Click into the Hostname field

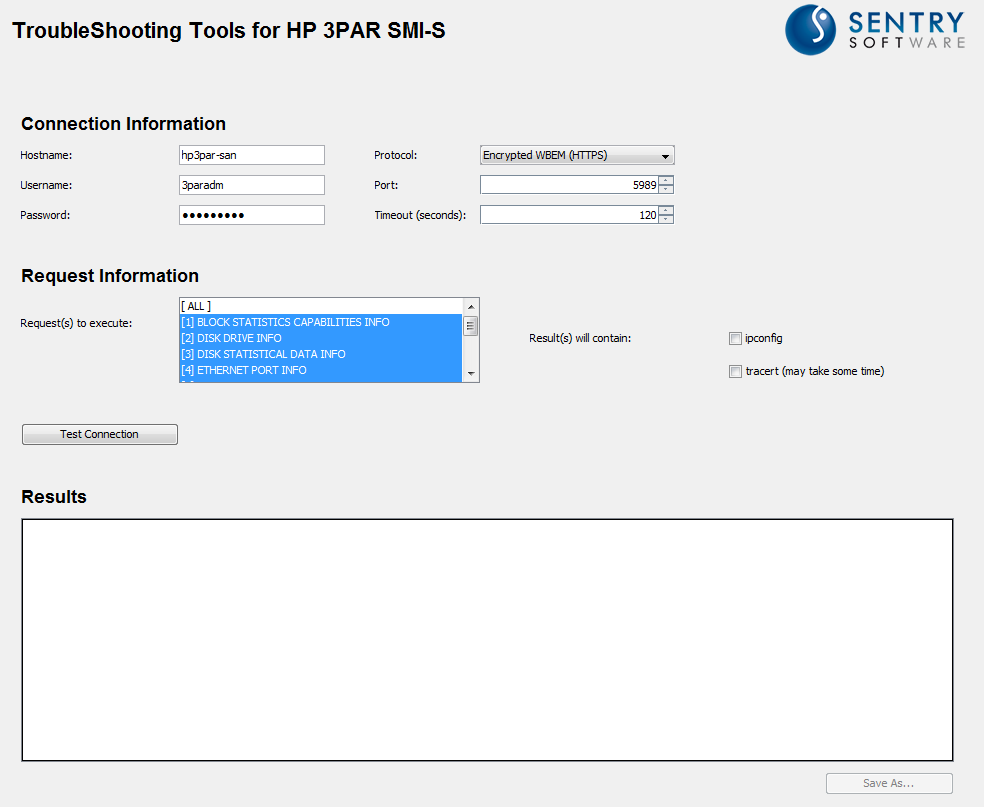point(251,155)
